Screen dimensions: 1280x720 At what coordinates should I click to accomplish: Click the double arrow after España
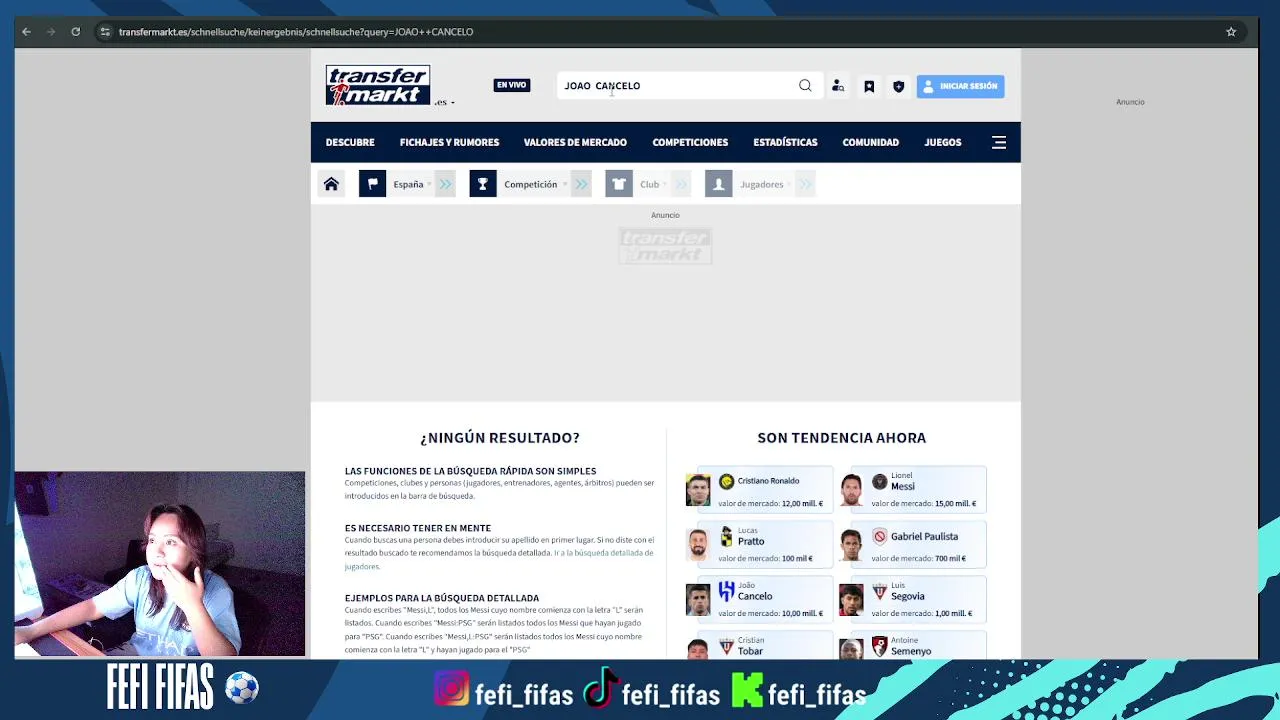446,184
